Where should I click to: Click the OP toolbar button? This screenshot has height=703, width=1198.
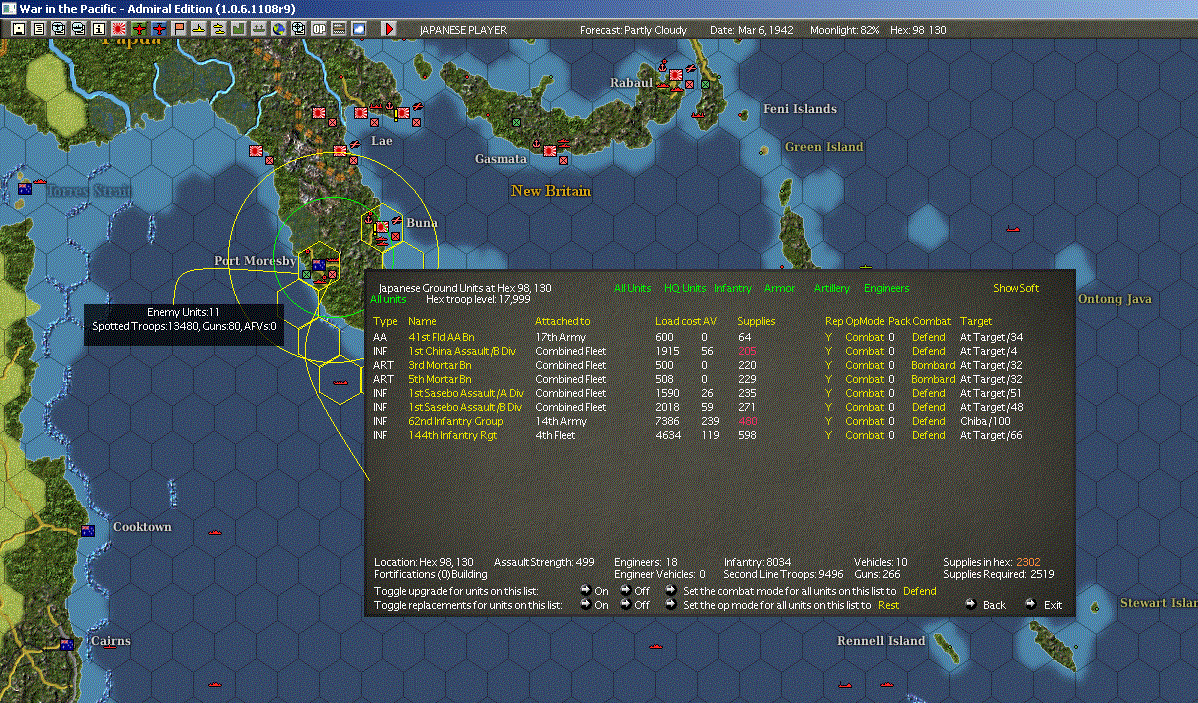319,29
